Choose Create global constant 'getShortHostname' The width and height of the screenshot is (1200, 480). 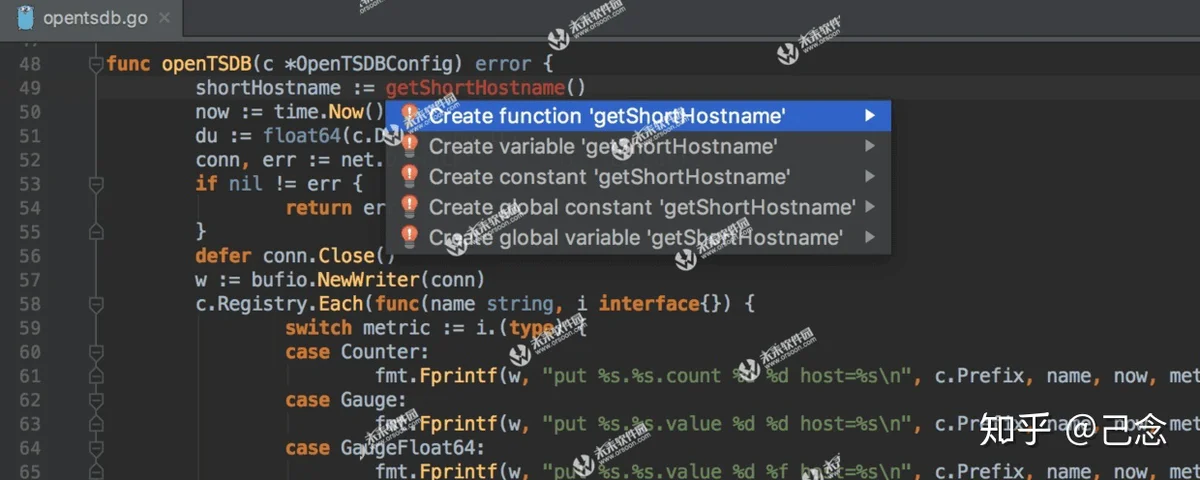pos(636,207)
